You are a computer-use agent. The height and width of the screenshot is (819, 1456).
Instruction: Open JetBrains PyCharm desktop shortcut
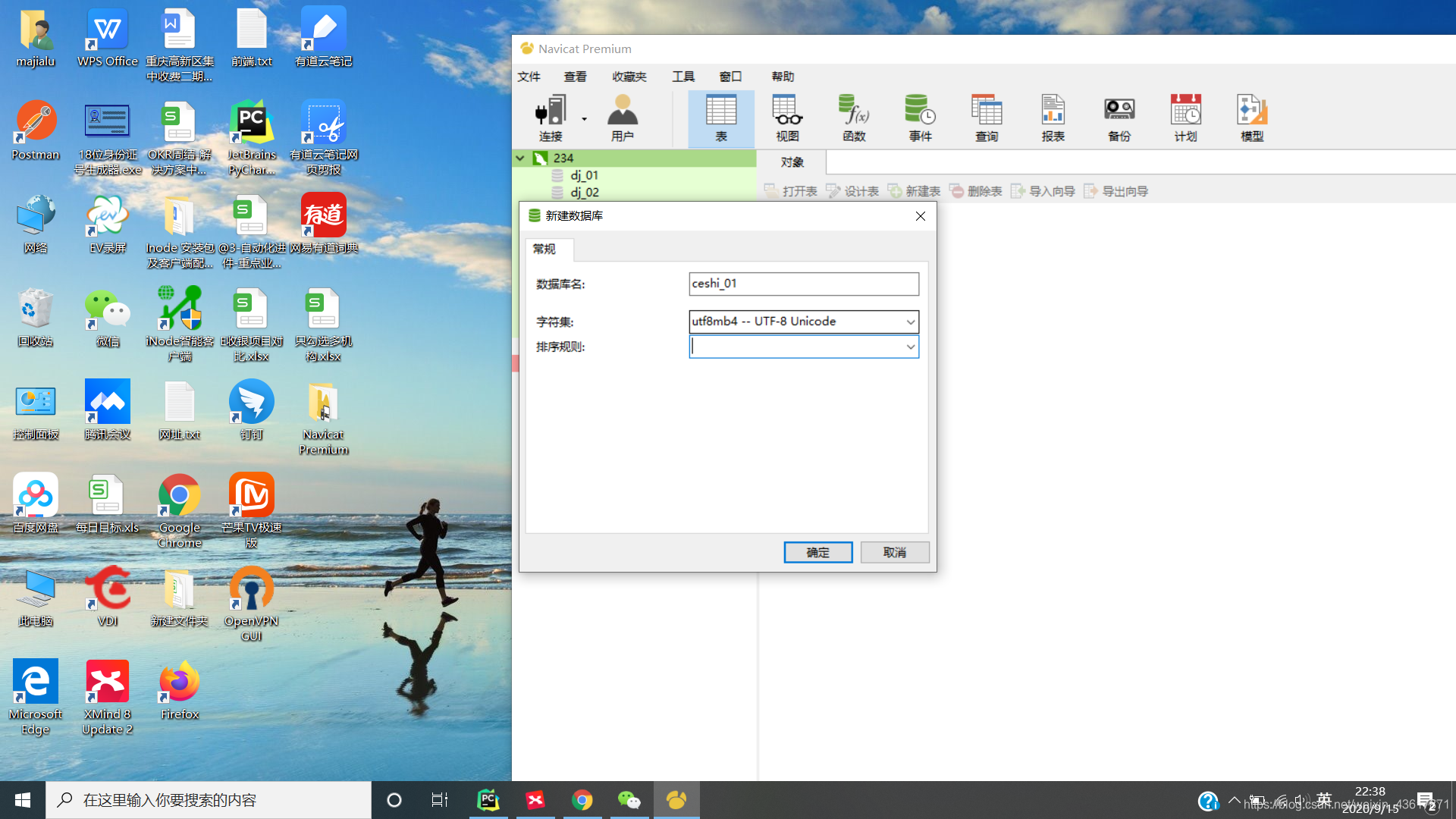[252, 138]
